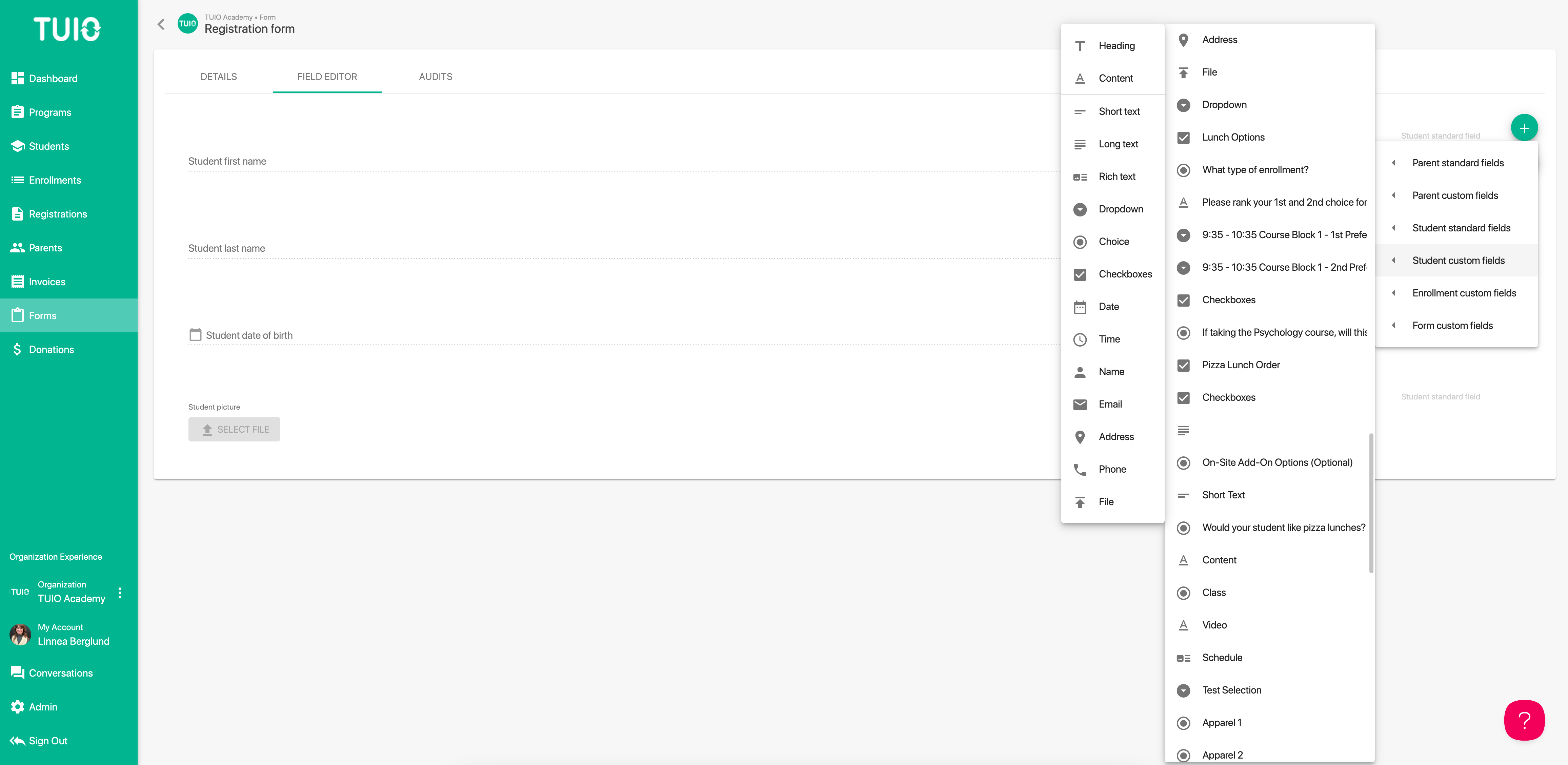Select the Time field clock icon
This screenshot has width=1568, height=765.
[1080, 339]
